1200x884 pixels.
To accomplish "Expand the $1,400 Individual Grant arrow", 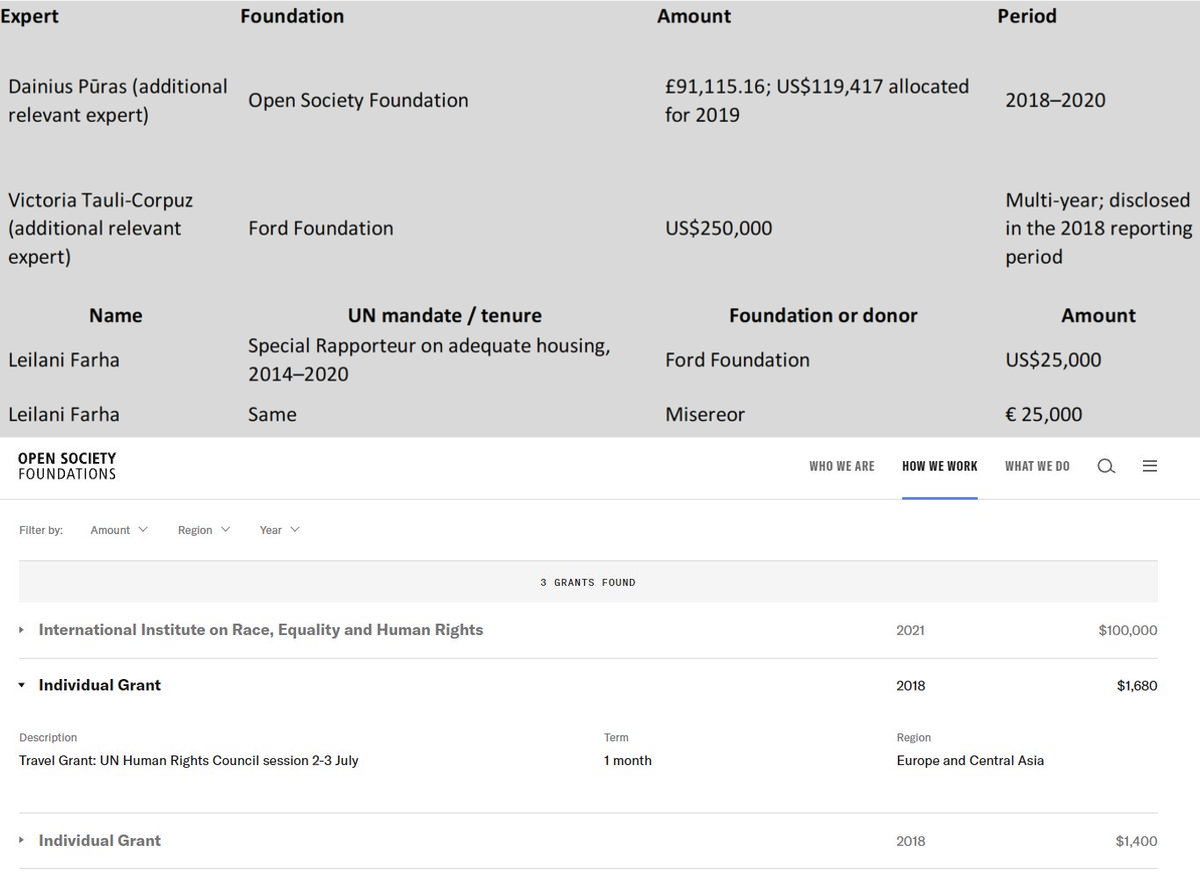I will (x=22, y=840).
